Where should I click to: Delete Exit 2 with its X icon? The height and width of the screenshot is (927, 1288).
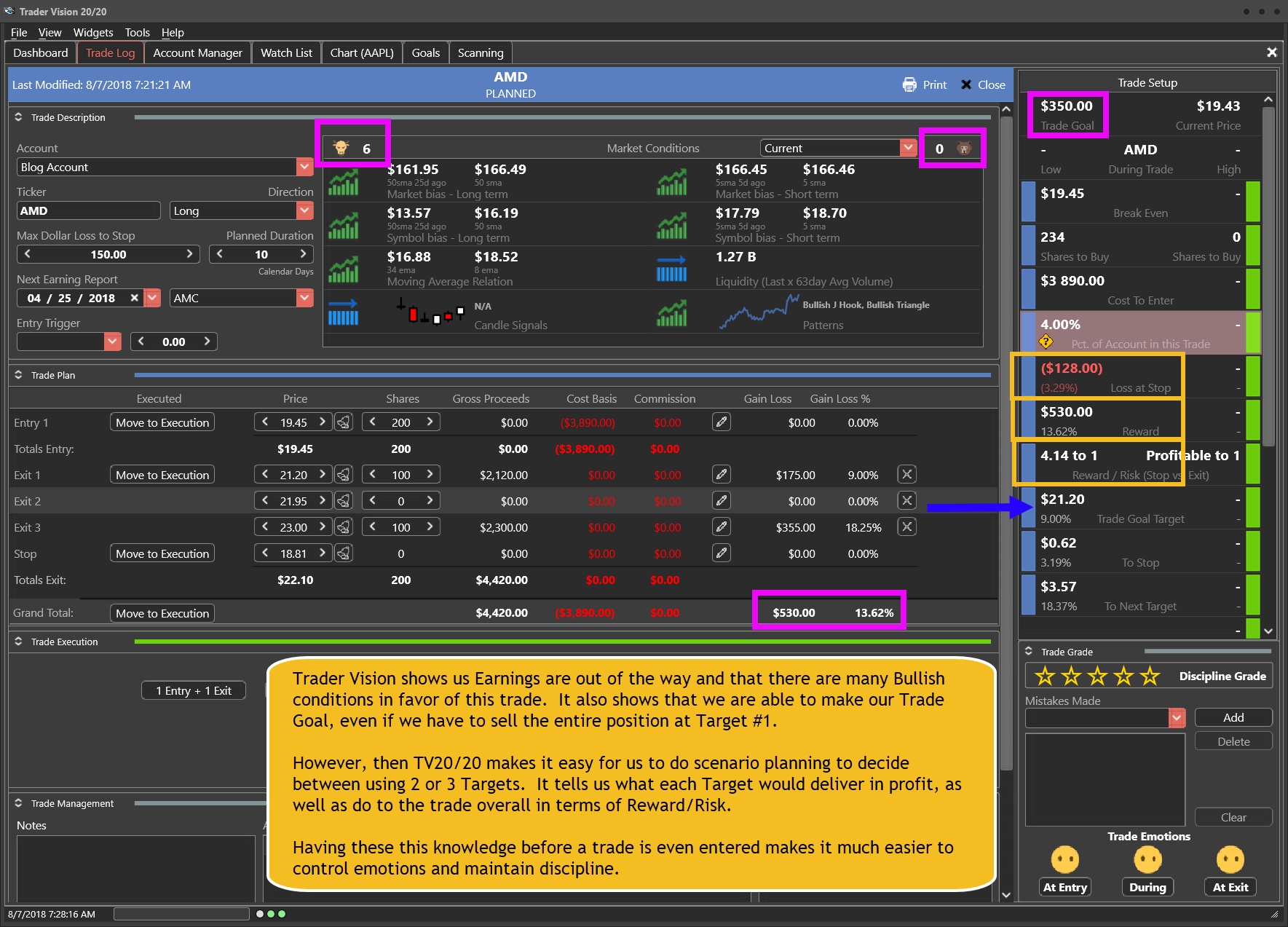906,500
